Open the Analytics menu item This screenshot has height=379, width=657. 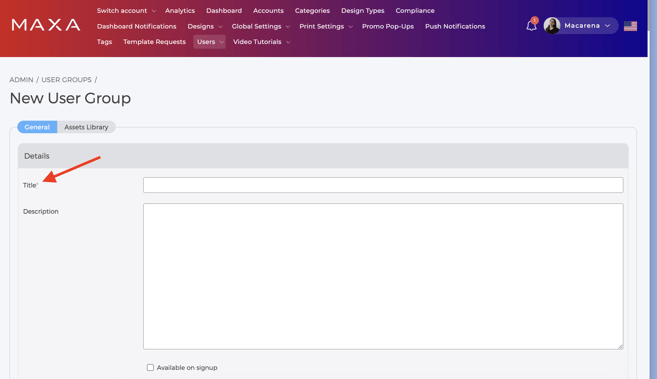pos(180,10)
